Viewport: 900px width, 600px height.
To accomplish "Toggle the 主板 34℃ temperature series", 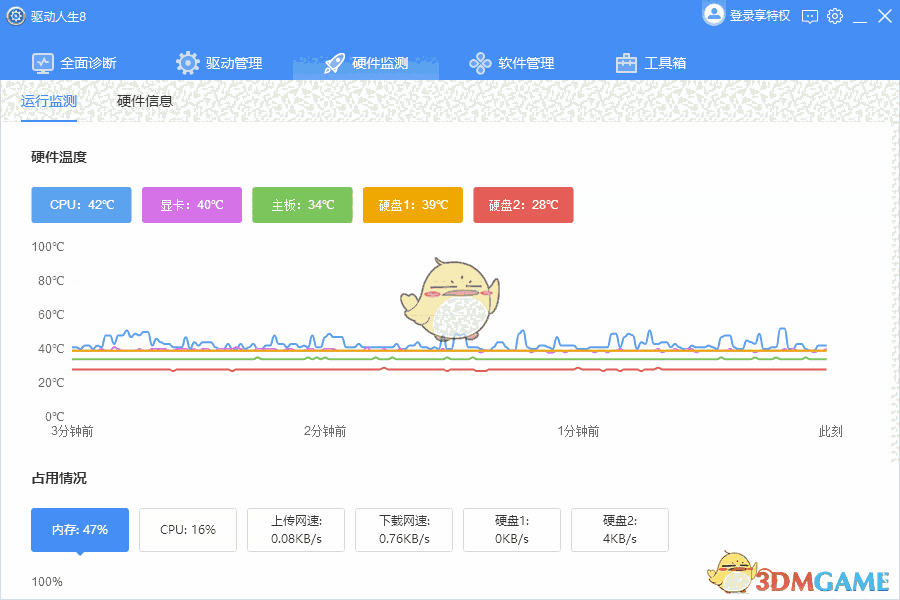I will [x=302, y=205].
